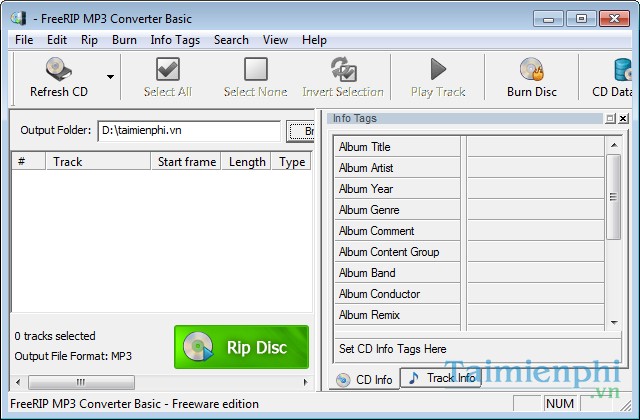Undock the Info Tags panel float button
This screenshot has height=420, width=640.
coord(610,118)
